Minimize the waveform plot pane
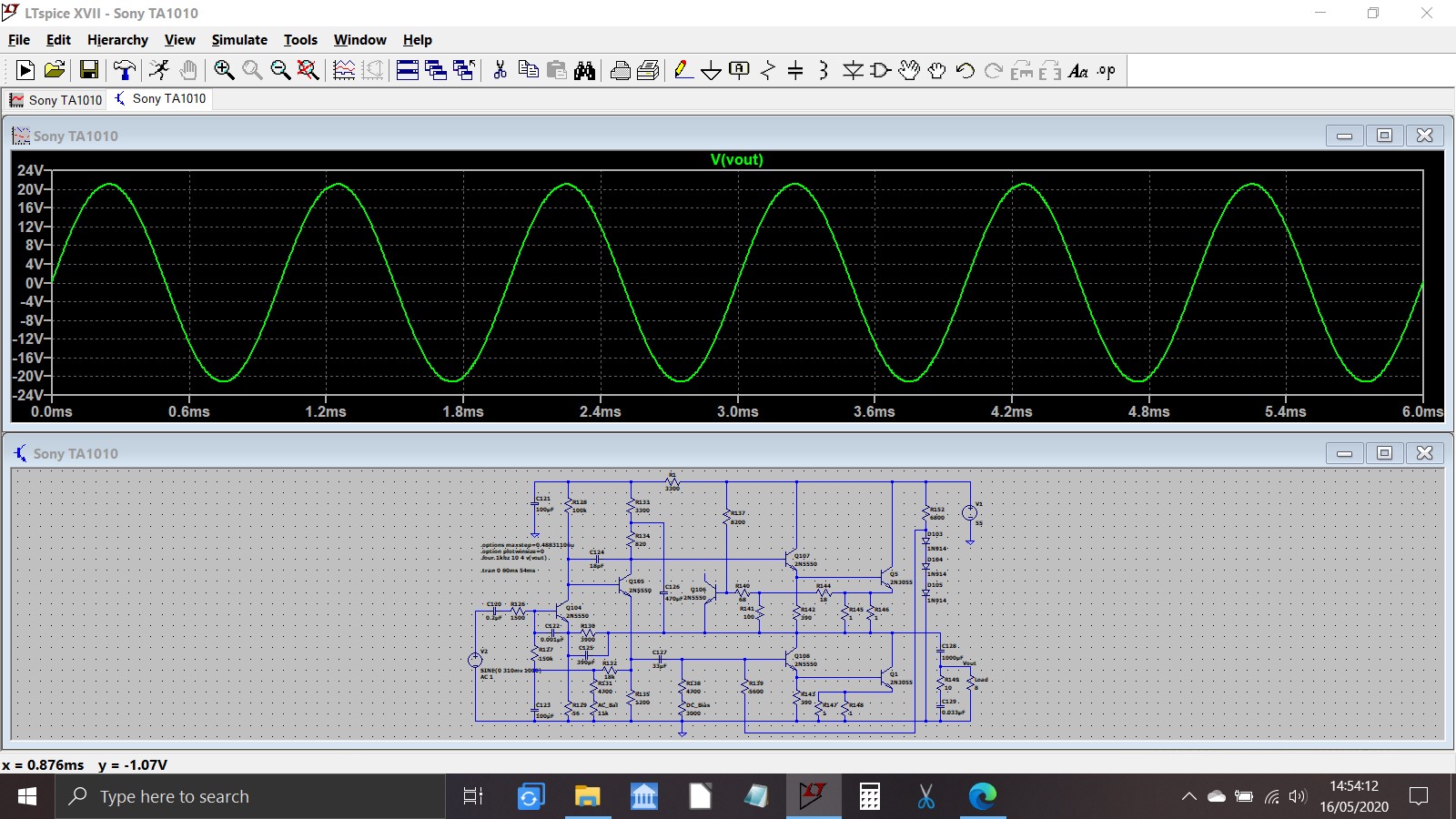 tap(1344, 136)
